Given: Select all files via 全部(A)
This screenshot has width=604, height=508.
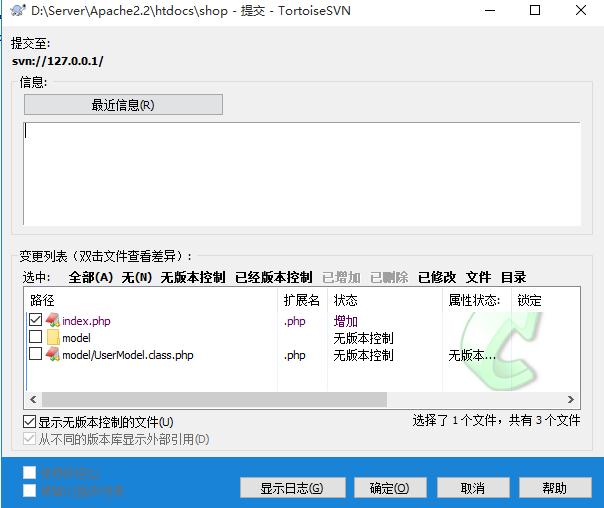Looking at the screenshot, I should tap(90, 277).
